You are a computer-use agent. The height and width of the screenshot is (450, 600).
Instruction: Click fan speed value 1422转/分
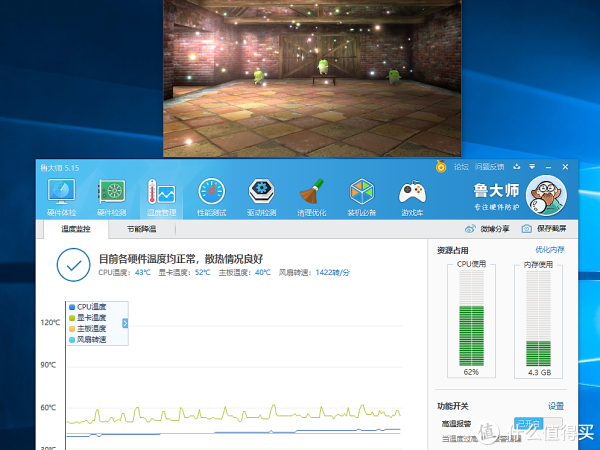[333, 272]
